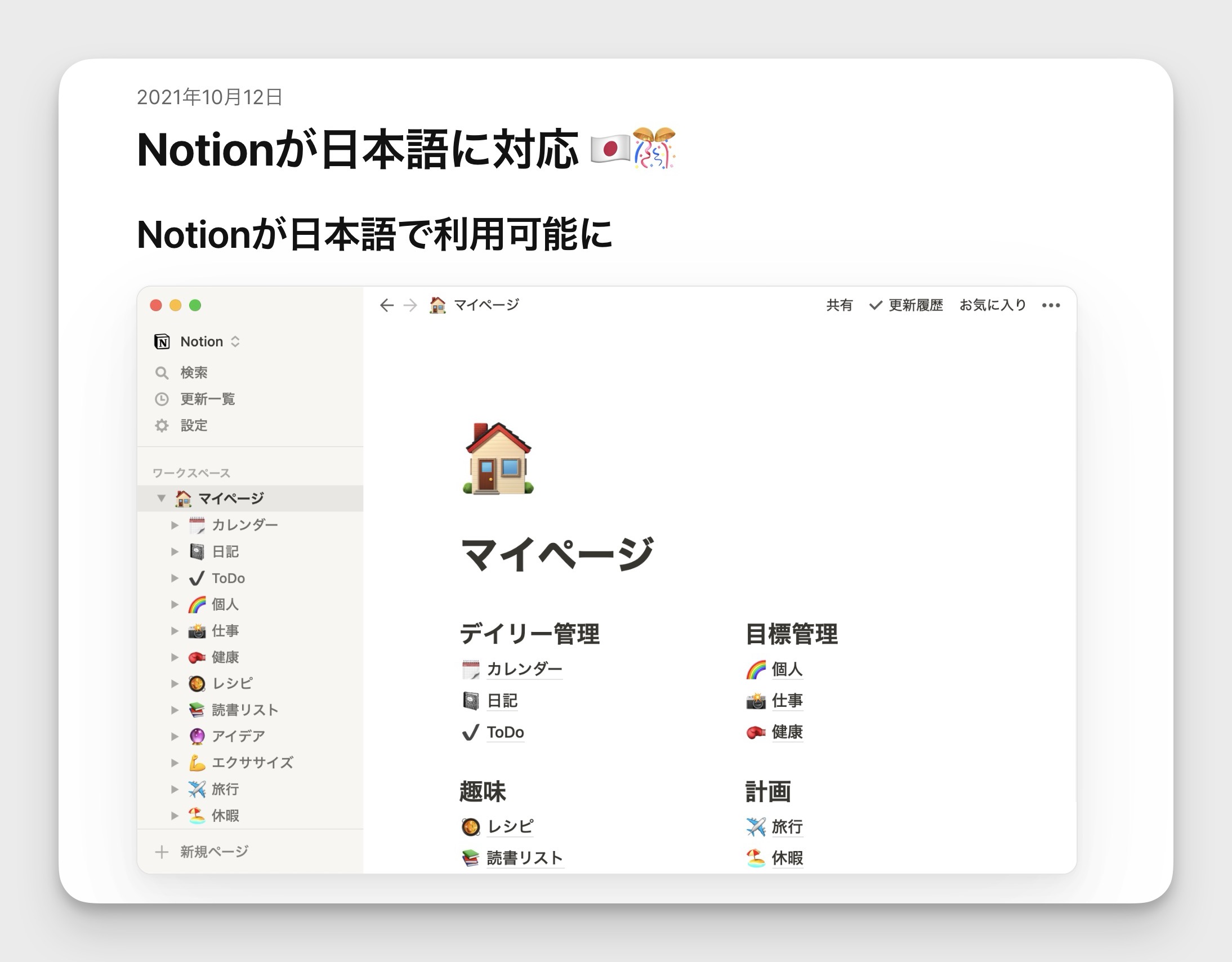Expand the 日記 sidebar item
Screen dimensions: 1232x962
tap(175, 551)
